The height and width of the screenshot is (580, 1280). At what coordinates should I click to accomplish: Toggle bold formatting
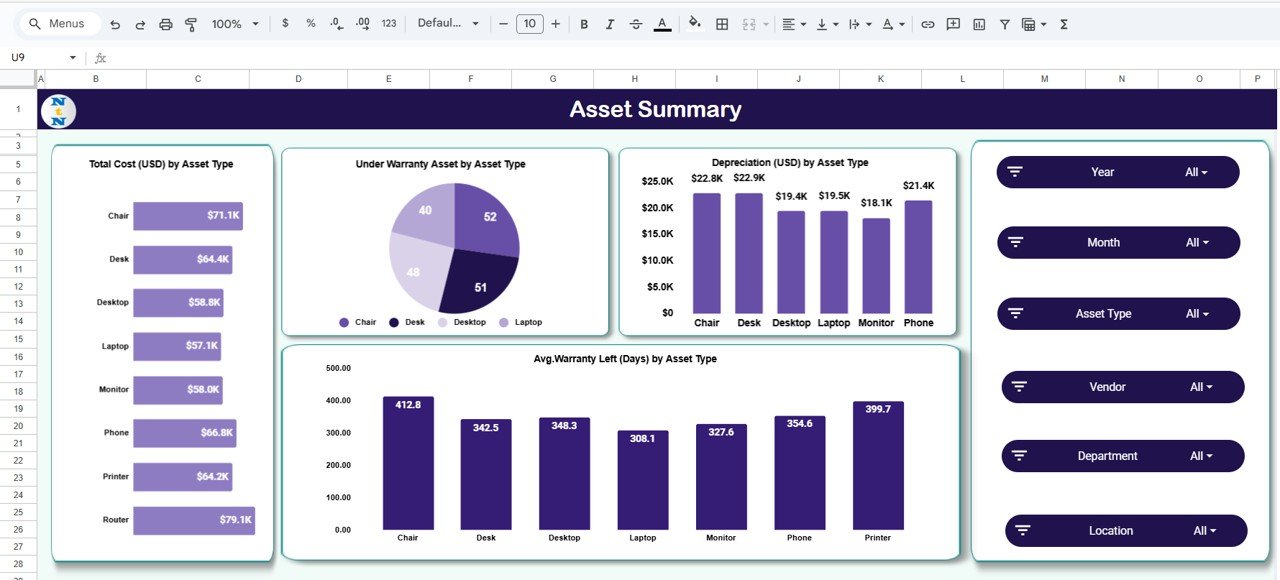point(584,24)
